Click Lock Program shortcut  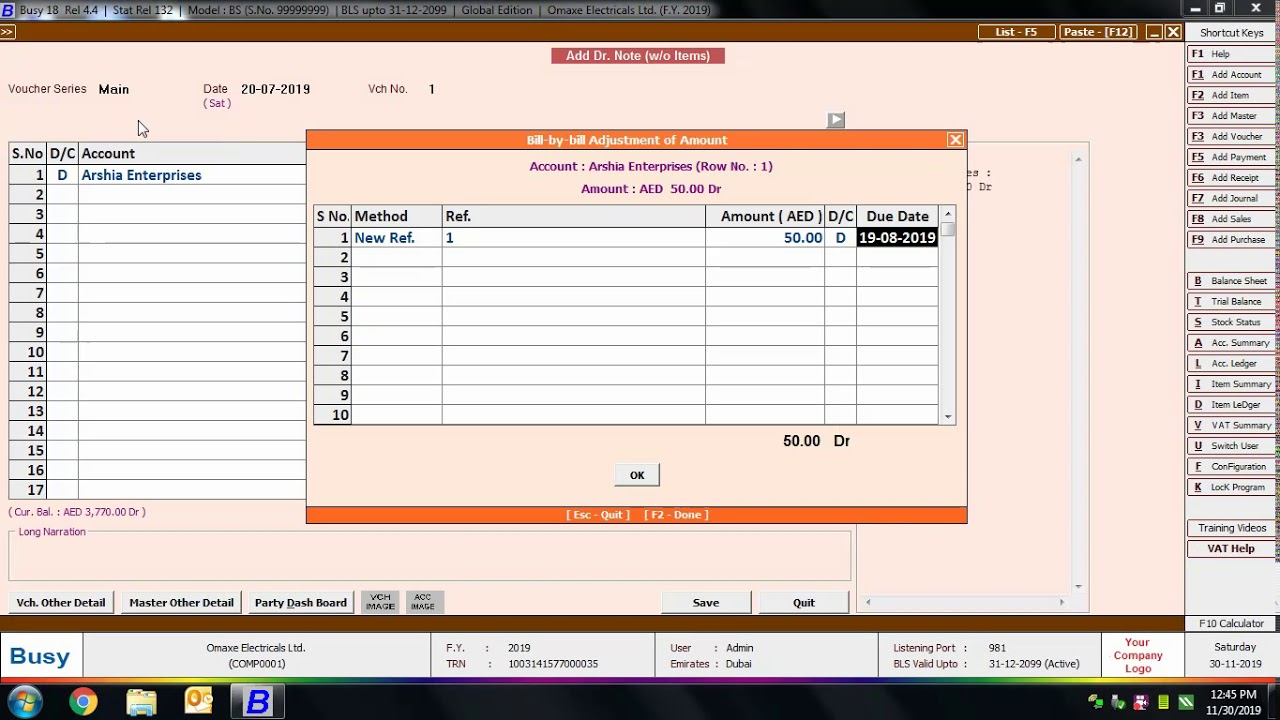pyautogui.click(x=1231, y=487)
